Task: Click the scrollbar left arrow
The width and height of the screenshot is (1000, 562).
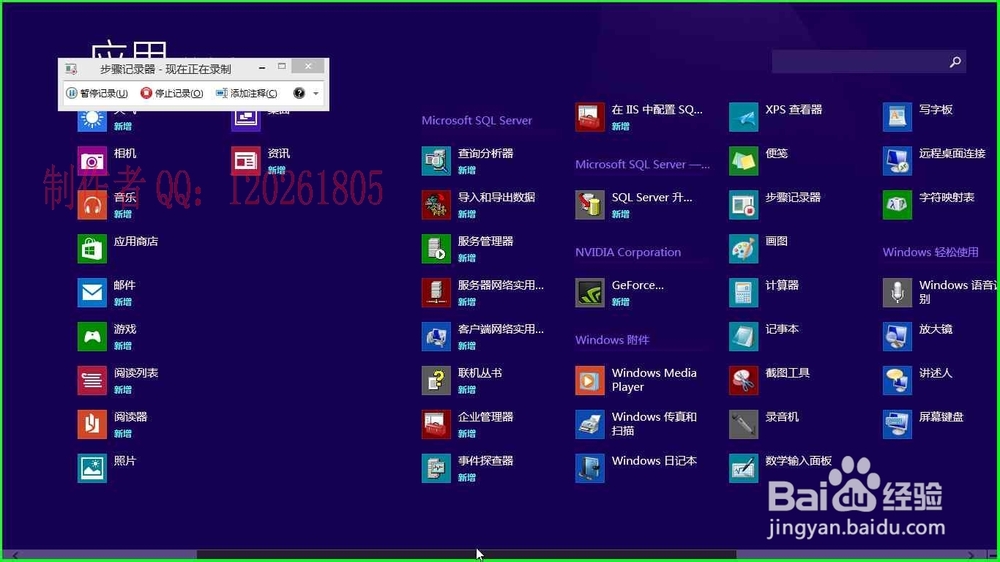Action: coord(15,555)
